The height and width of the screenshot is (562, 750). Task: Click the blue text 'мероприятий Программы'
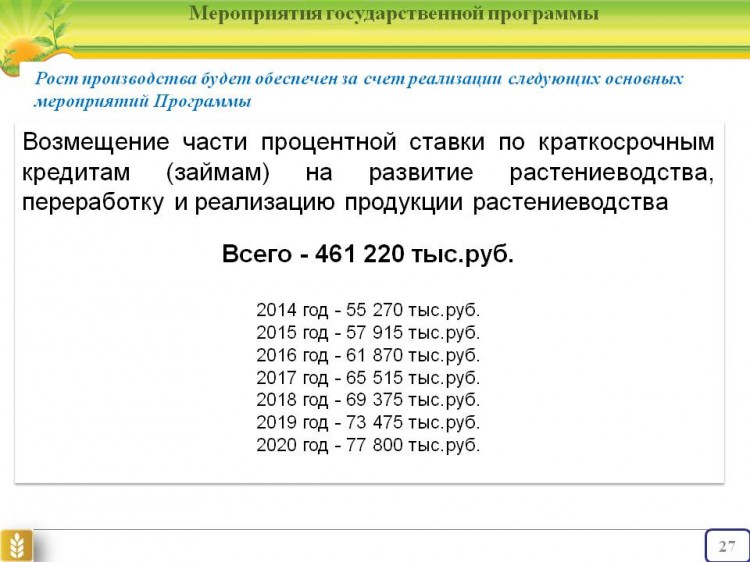pos(143,101)
